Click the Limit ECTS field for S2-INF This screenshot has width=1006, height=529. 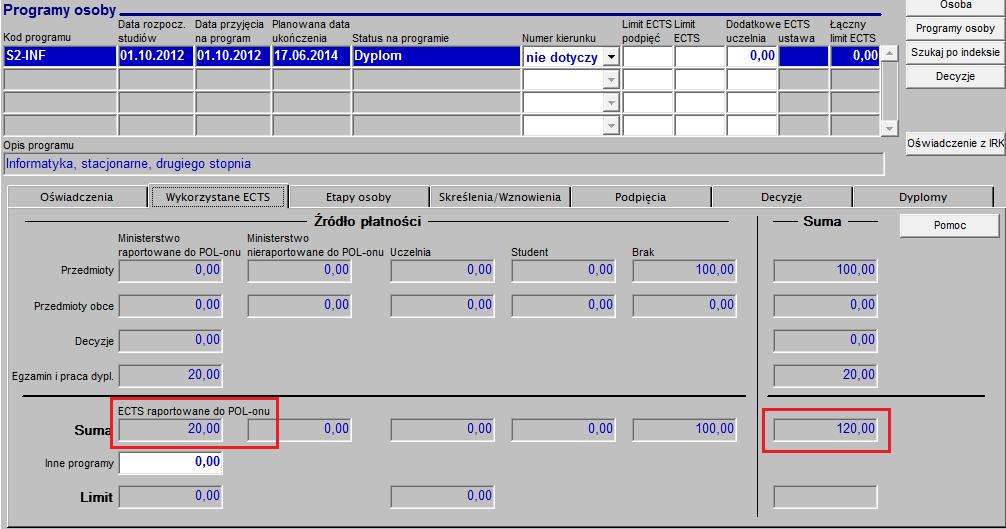(x=699, y=56)
